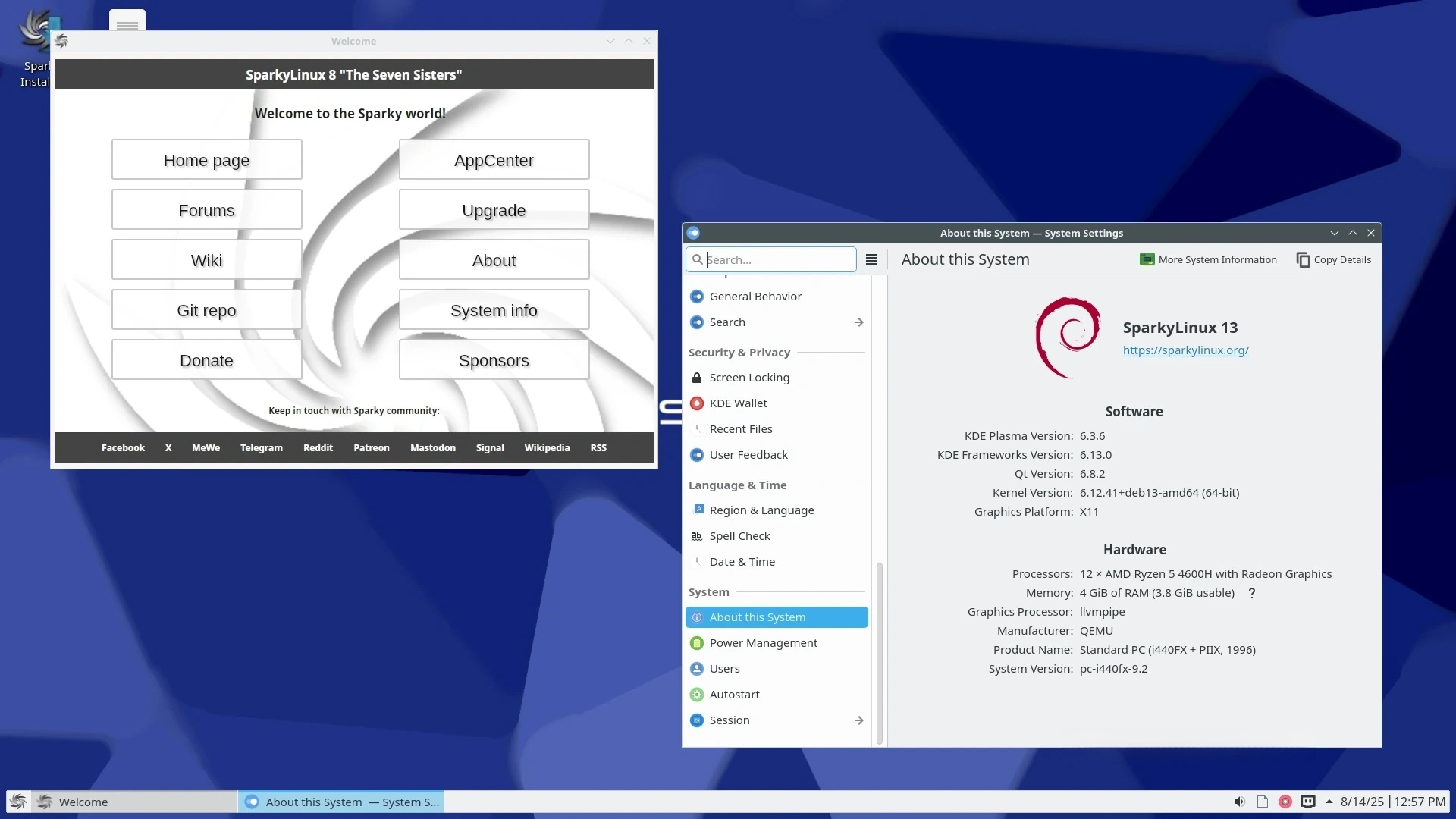Click the volume icon in system tray
Screen dimensions: 1456x819
pos(1239,802)
